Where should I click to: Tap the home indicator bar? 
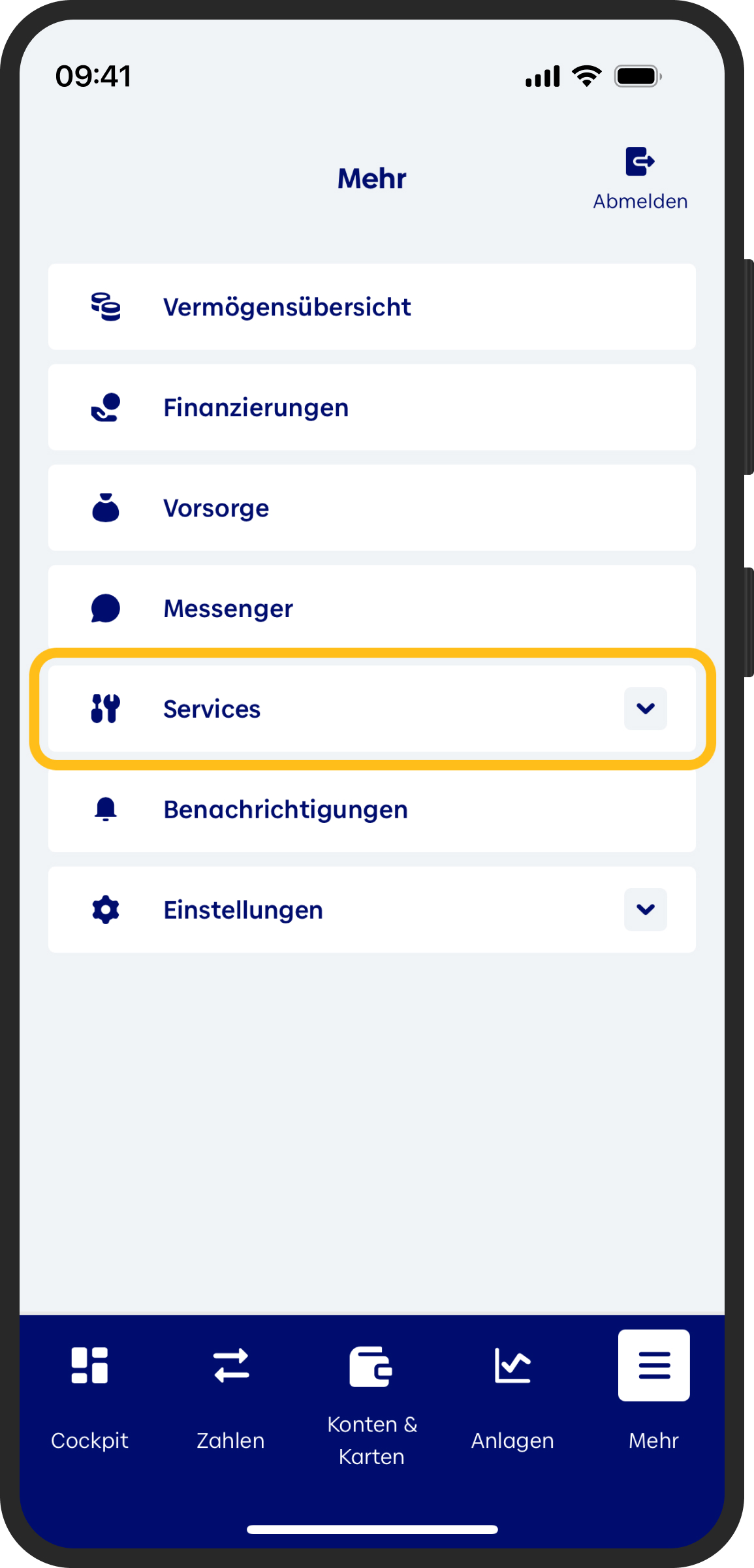pos(372,1529)
